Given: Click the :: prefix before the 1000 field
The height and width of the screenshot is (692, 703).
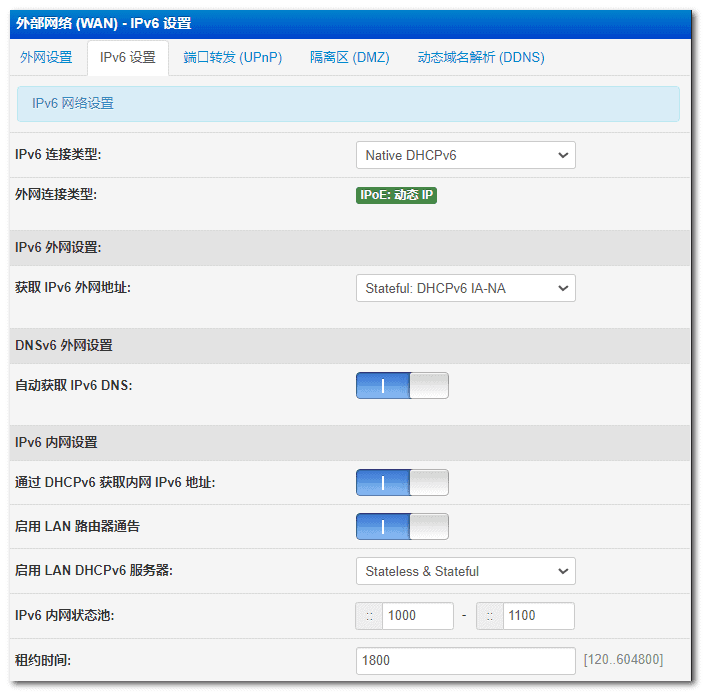Looking at the screenshot, I should tap(369, 616).
